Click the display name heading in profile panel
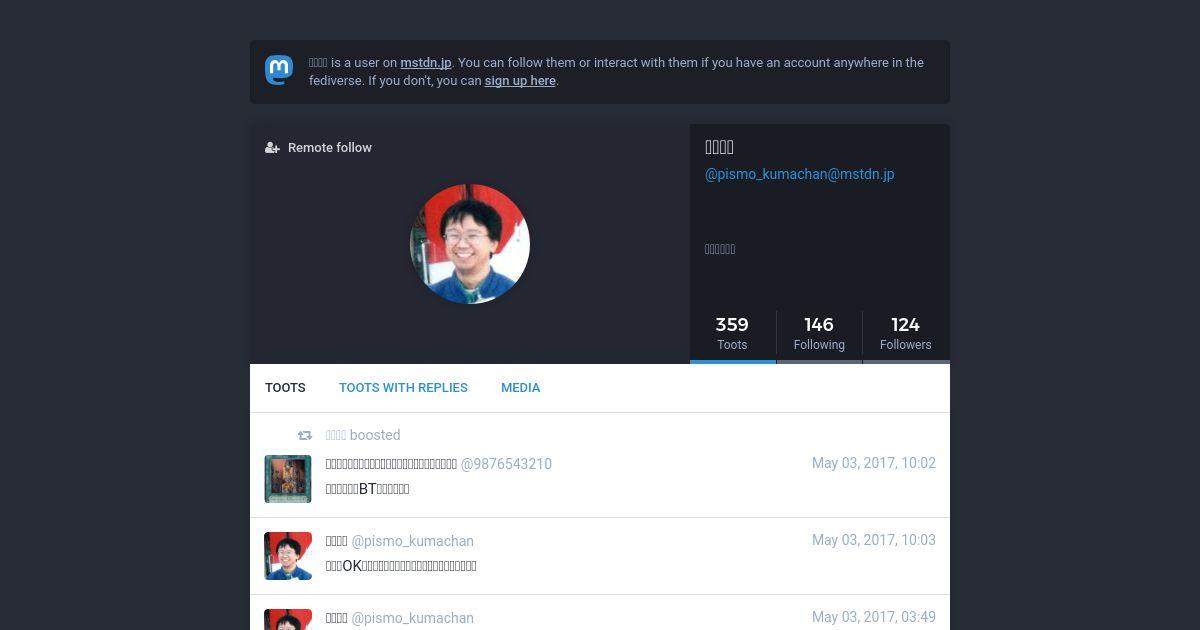 [720, 147]
